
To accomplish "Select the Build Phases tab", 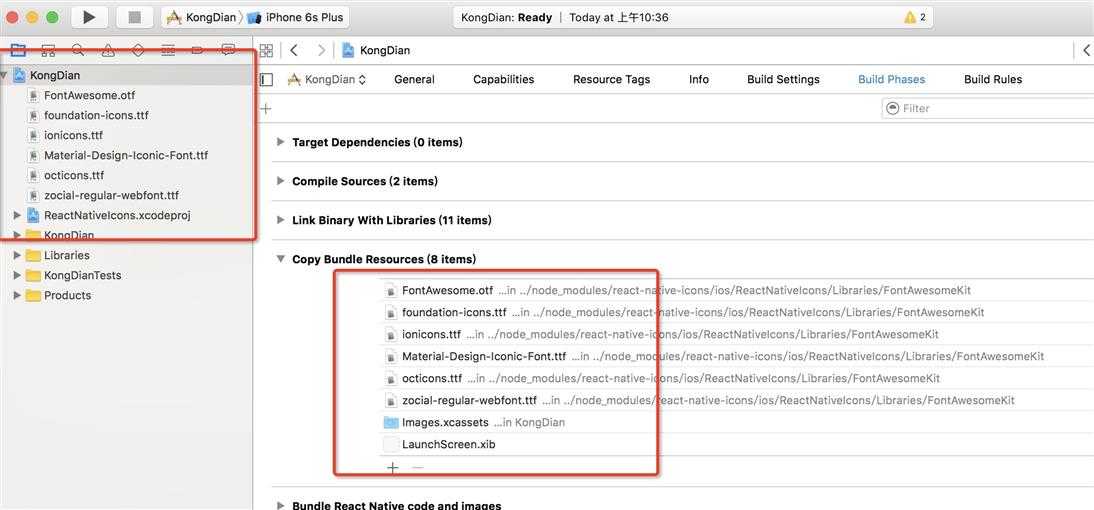I will tap(892, 80).
